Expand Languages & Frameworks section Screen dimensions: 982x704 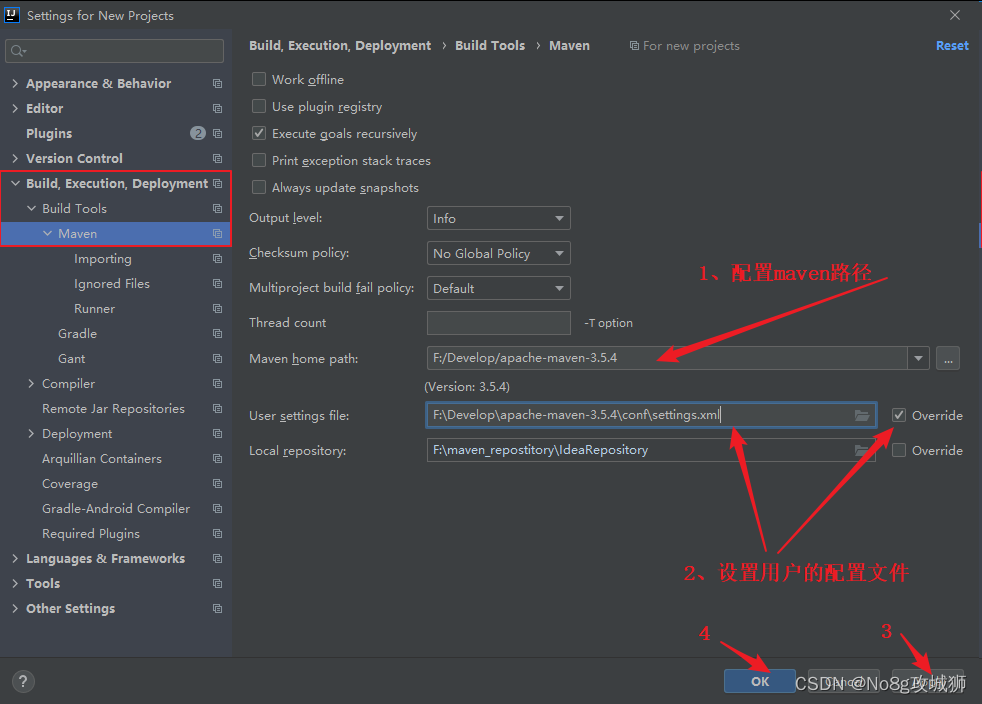[x=15, y=559]
